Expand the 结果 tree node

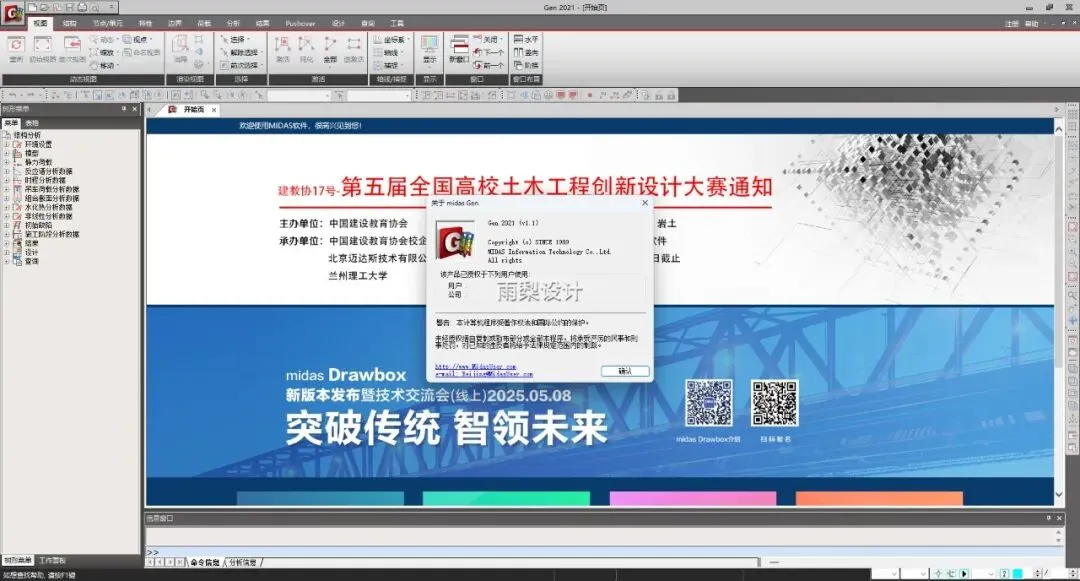point(7,243)
